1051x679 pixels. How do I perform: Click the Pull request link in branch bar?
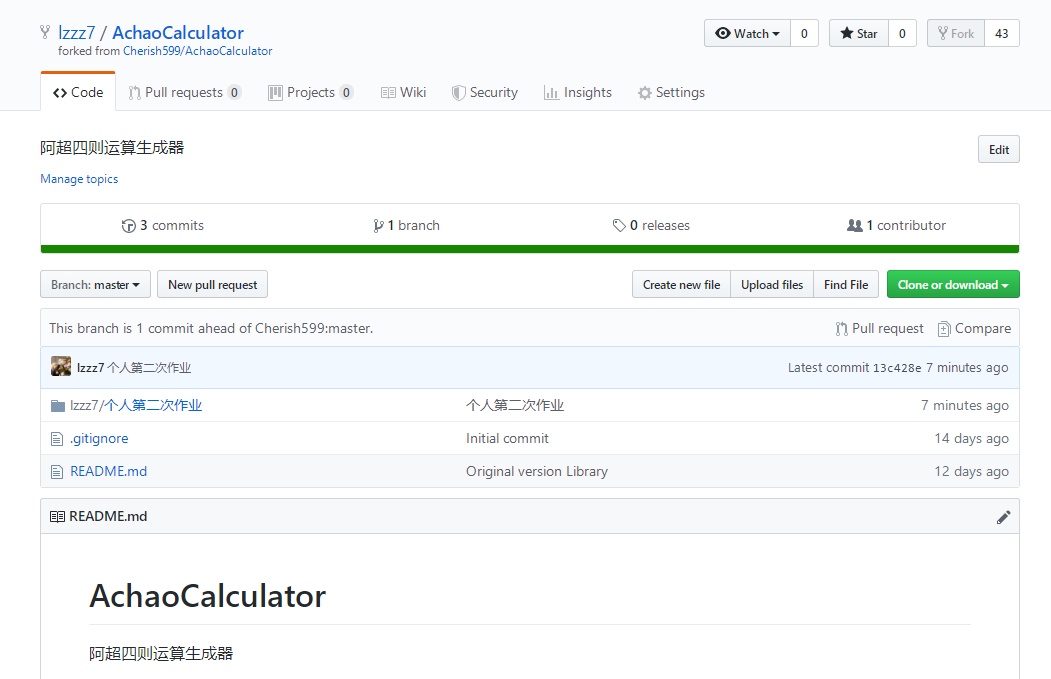click(879, 328)
